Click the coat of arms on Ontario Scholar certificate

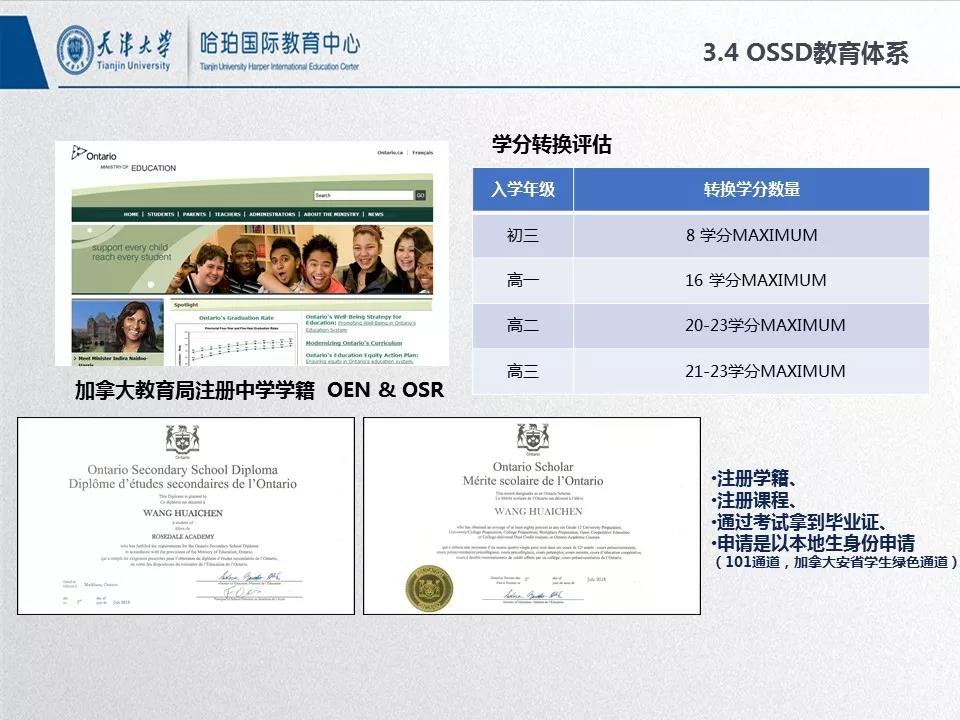click(x=533, y=438)
